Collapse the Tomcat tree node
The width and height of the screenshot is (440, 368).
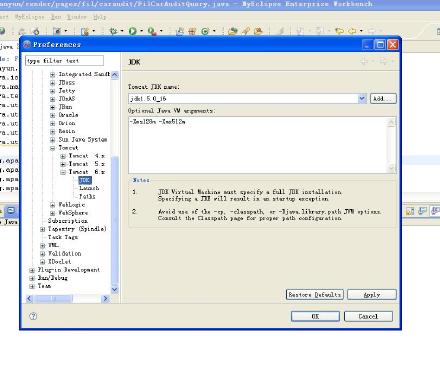point(52,148)
